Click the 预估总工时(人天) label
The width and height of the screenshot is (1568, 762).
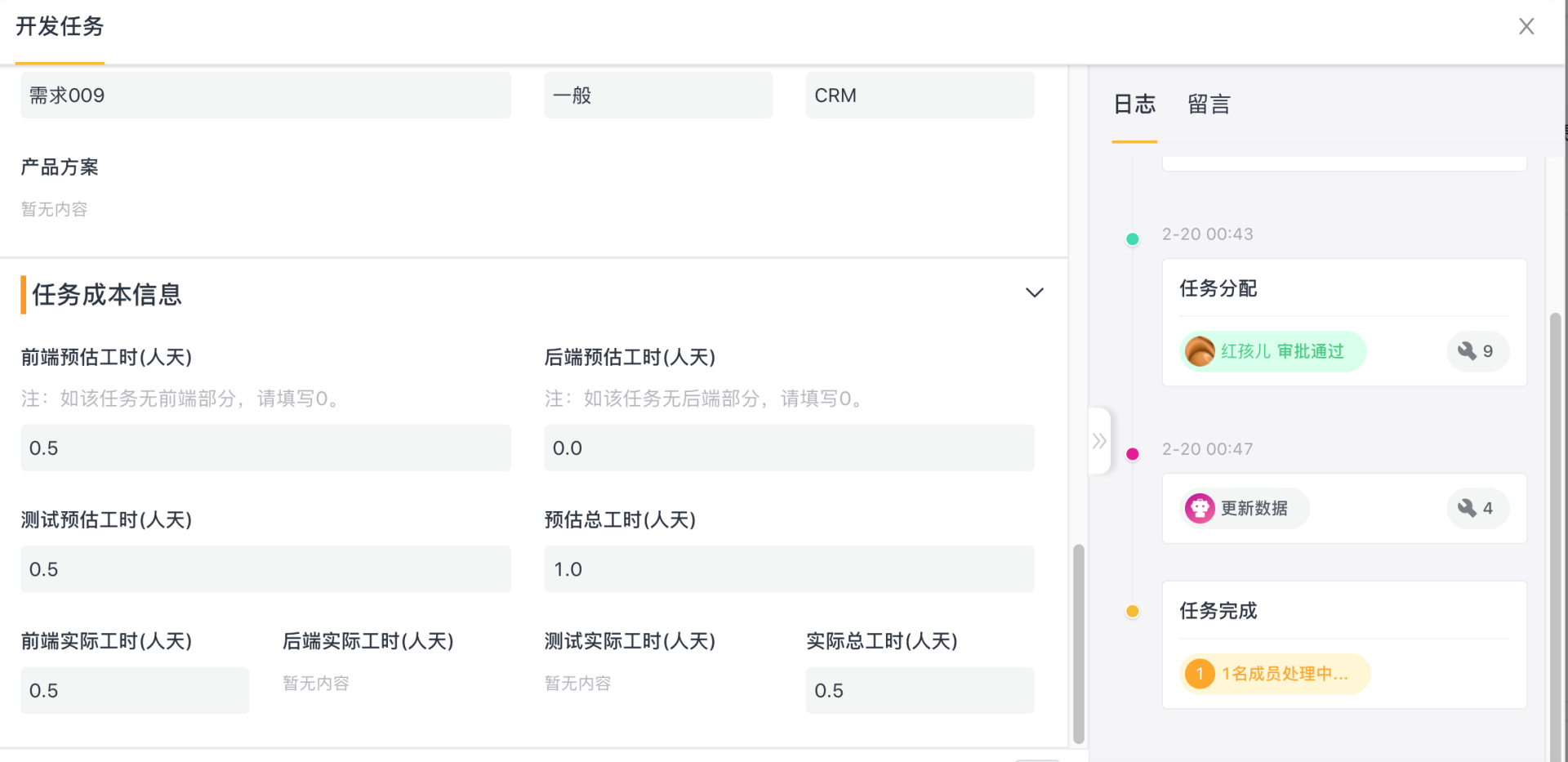coord(620,519)
